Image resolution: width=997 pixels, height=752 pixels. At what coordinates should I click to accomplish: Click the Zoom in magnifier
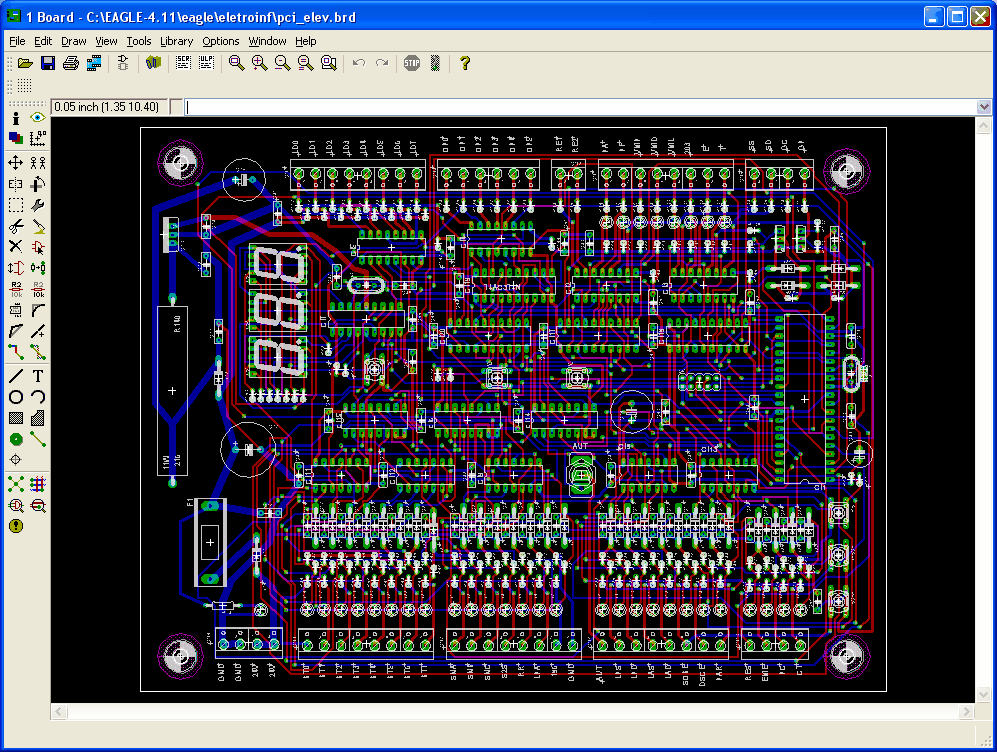point(259,63)
